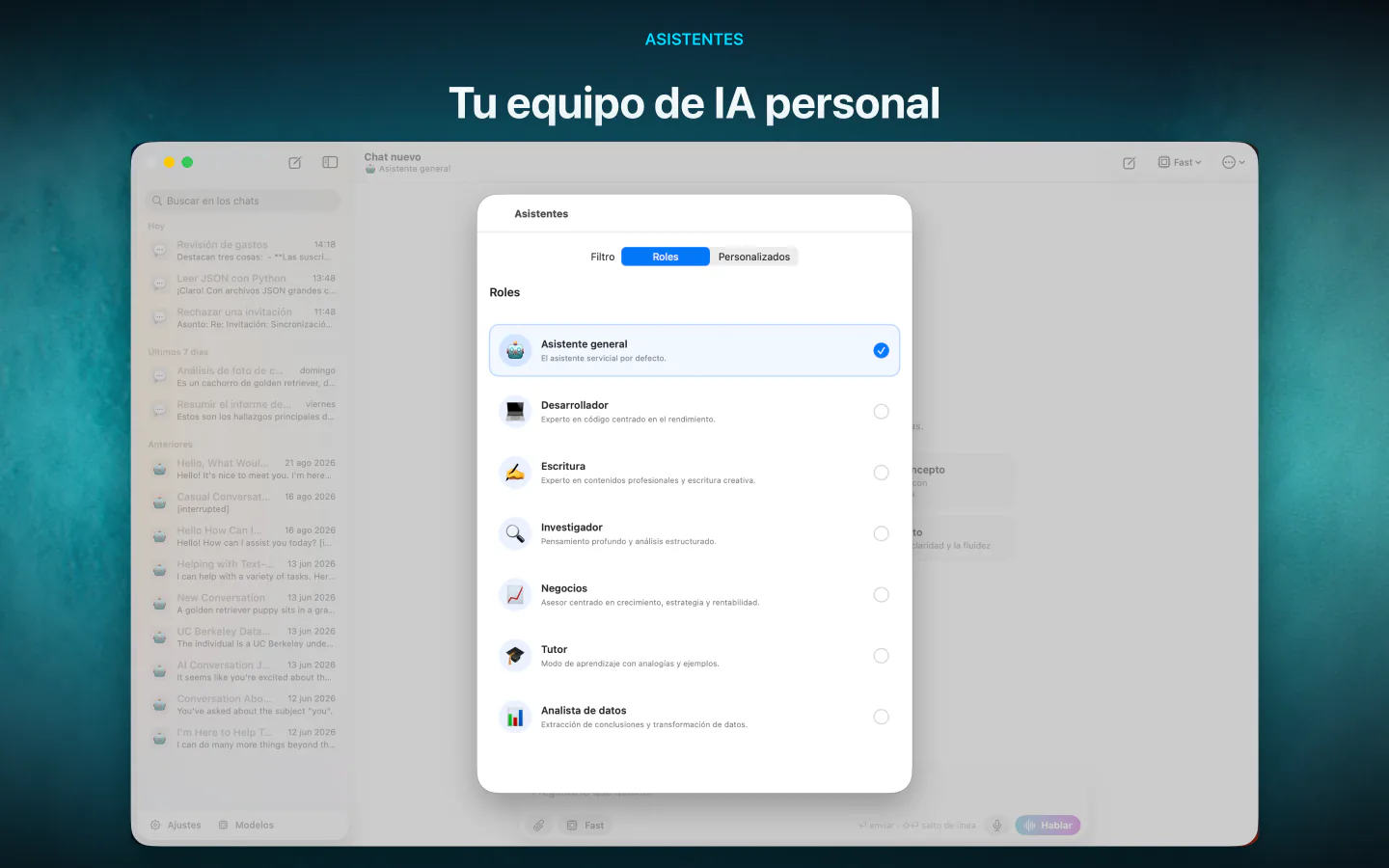The image size is (1389, 868).
Task: Open the UC Berkeley Data chat
Action: tap(243, 637)
